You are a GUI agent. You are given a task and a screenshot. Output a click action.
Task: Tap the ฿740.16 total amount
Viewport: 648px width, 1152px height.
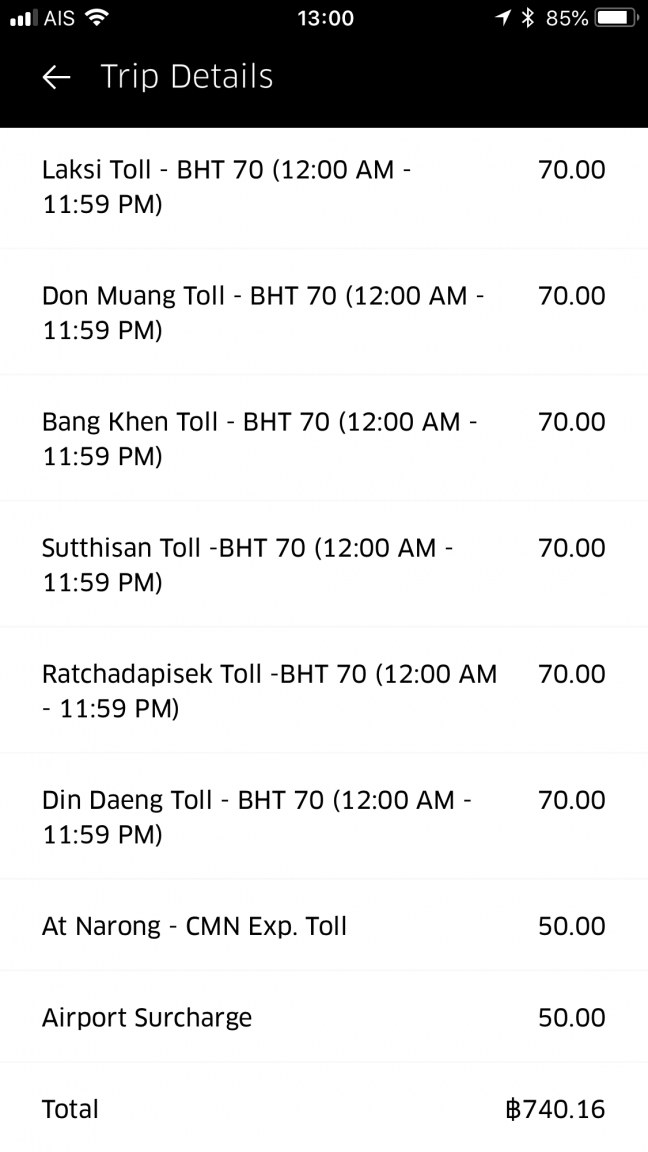(555, 1109)
